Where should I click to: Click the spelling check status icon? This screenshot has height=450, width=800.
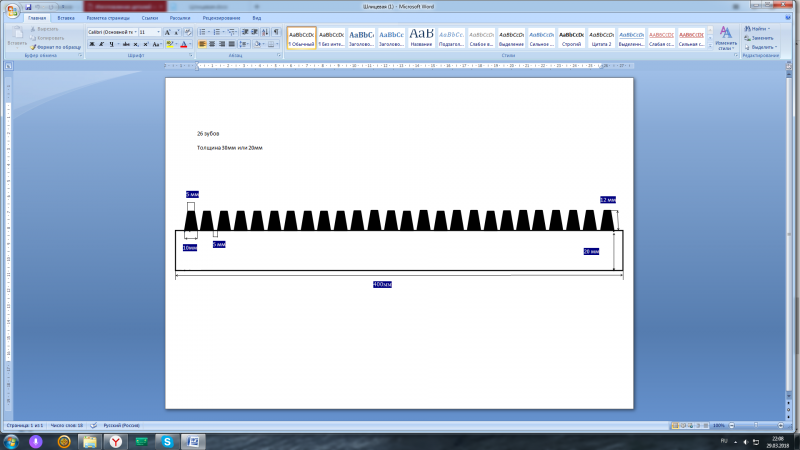[93, 426]
